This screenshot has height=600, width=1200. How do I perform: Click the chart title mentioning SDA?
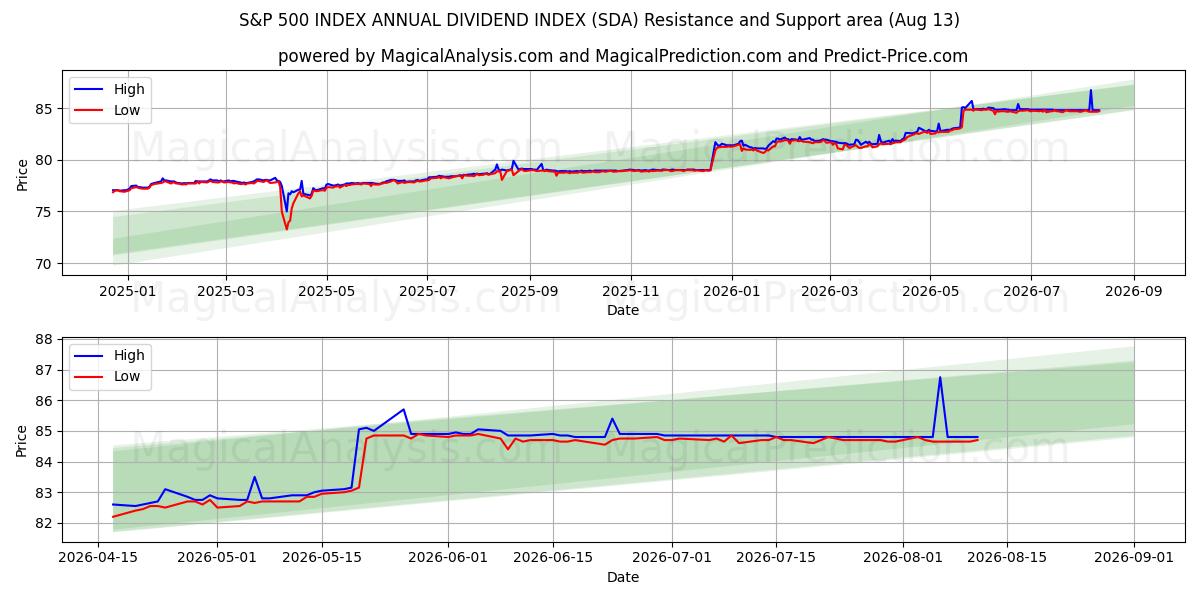click(x=600, y=20)
